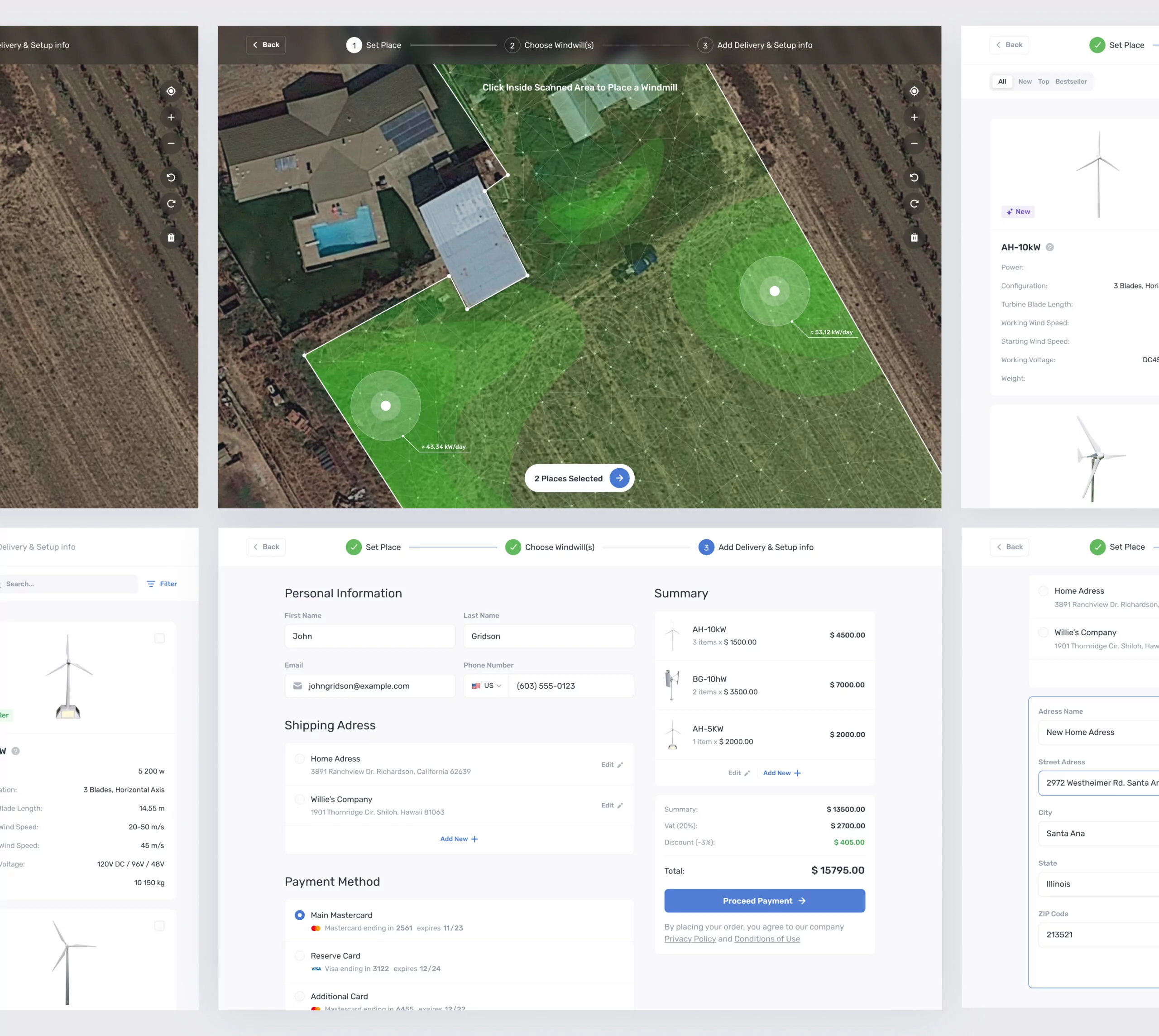Click the redo arrow on center map
Viewport: 1159px width, 1036px height.
coord(914,204)
